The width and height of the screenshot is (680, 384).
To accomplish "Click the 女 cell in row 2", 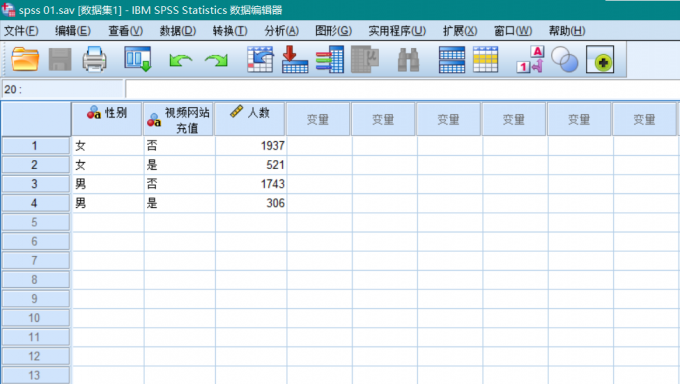I will click(108, 165).
